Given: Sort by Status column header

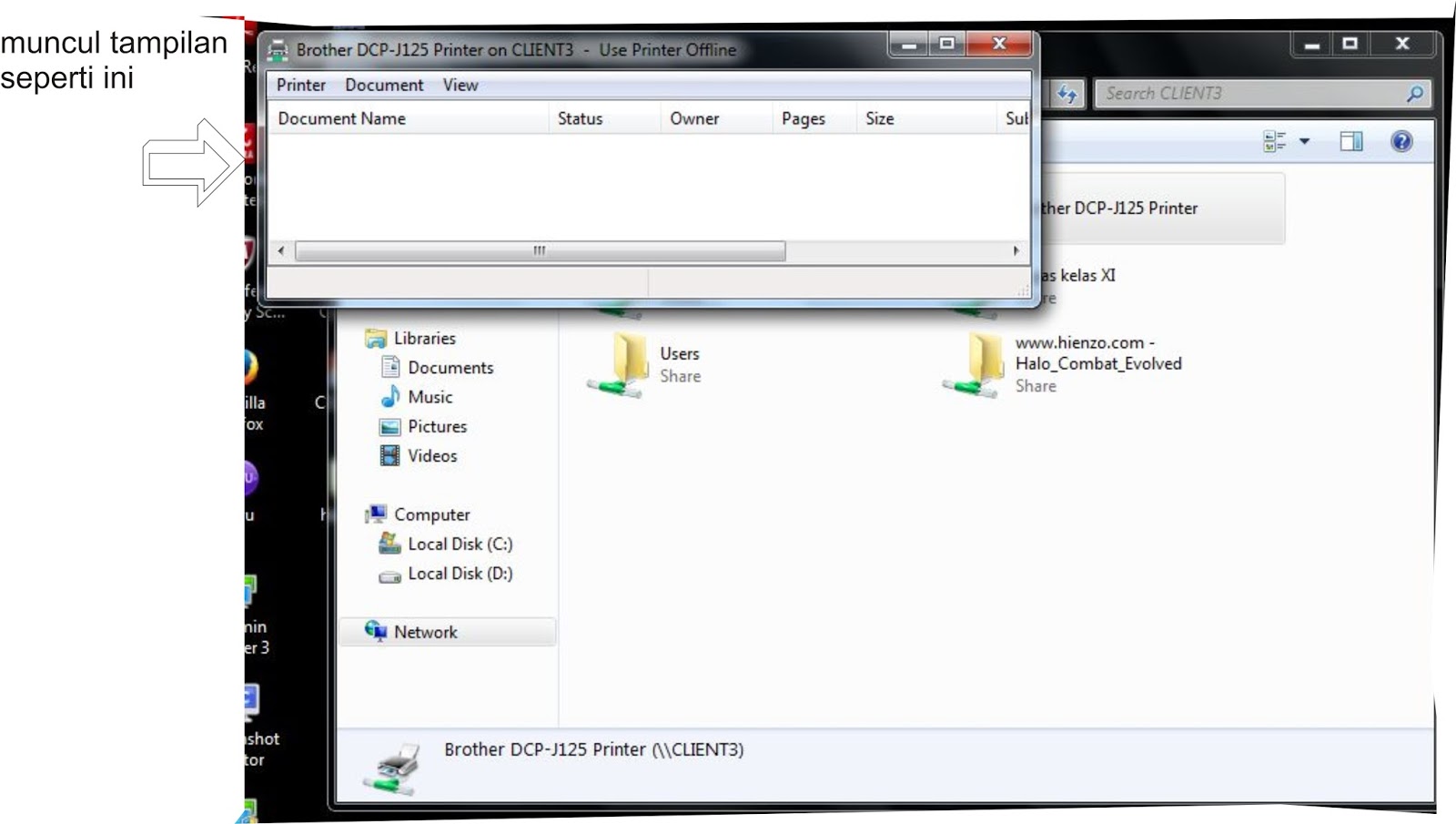Looking at the screenshot, I should click(x=604, y=118).
